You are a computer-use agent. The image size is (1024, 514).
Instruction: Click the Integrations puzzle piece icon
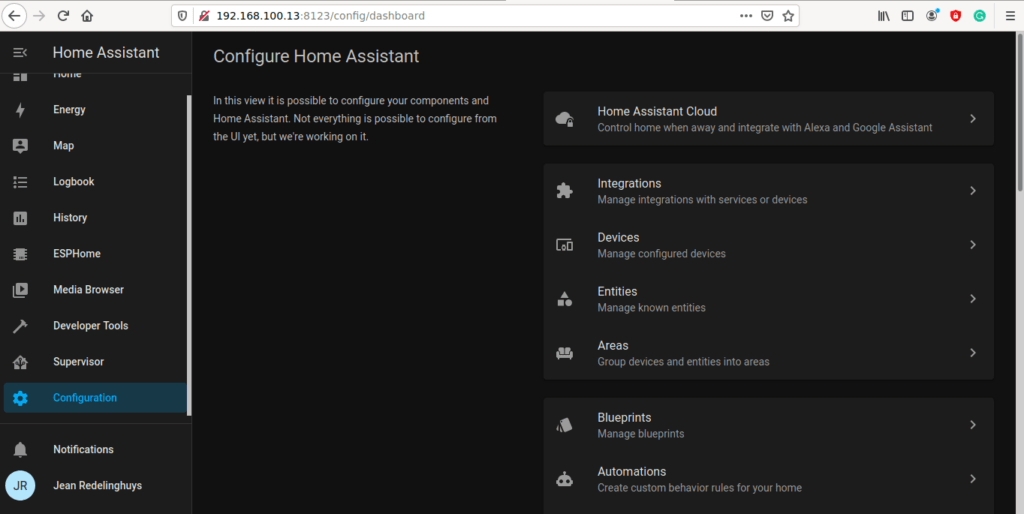(x=564, y=191)
